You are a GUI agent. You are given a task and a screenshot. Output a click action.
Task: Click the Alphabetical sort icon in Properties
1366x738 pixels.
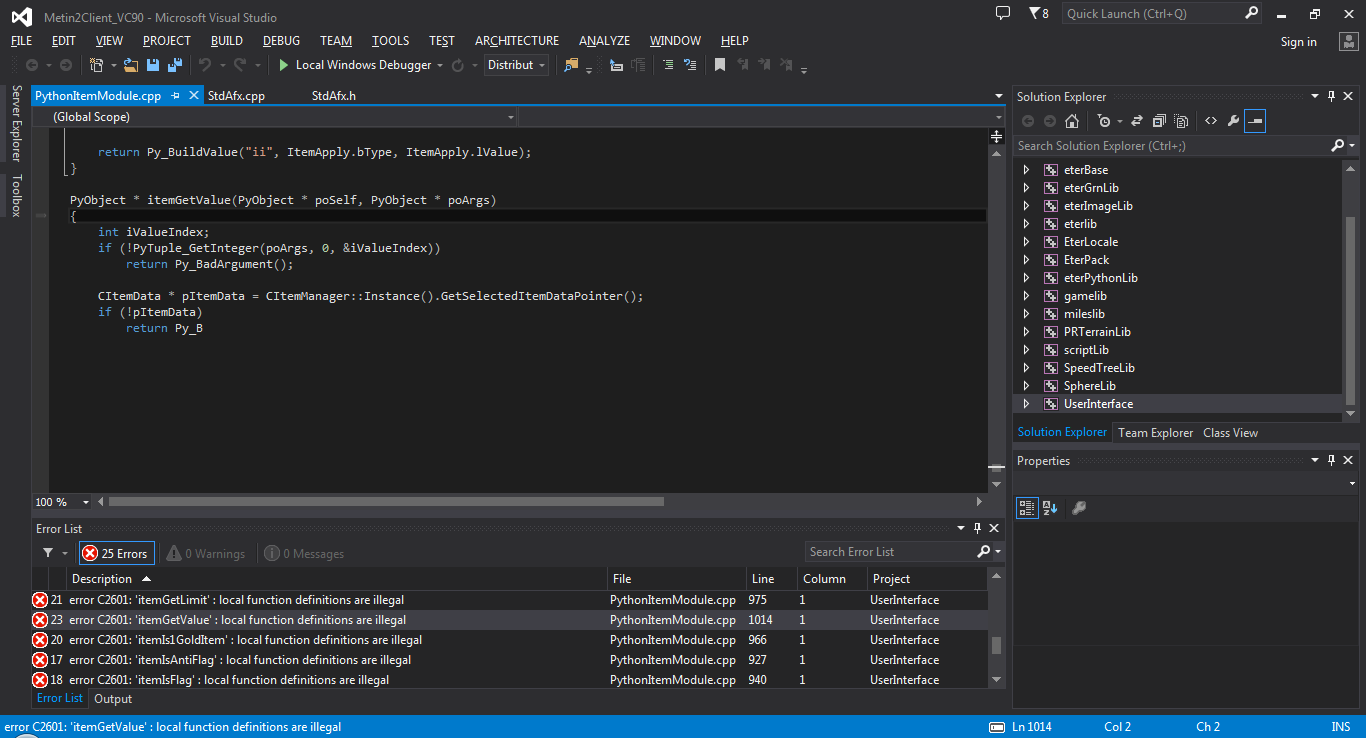(x=1050, y=508)
